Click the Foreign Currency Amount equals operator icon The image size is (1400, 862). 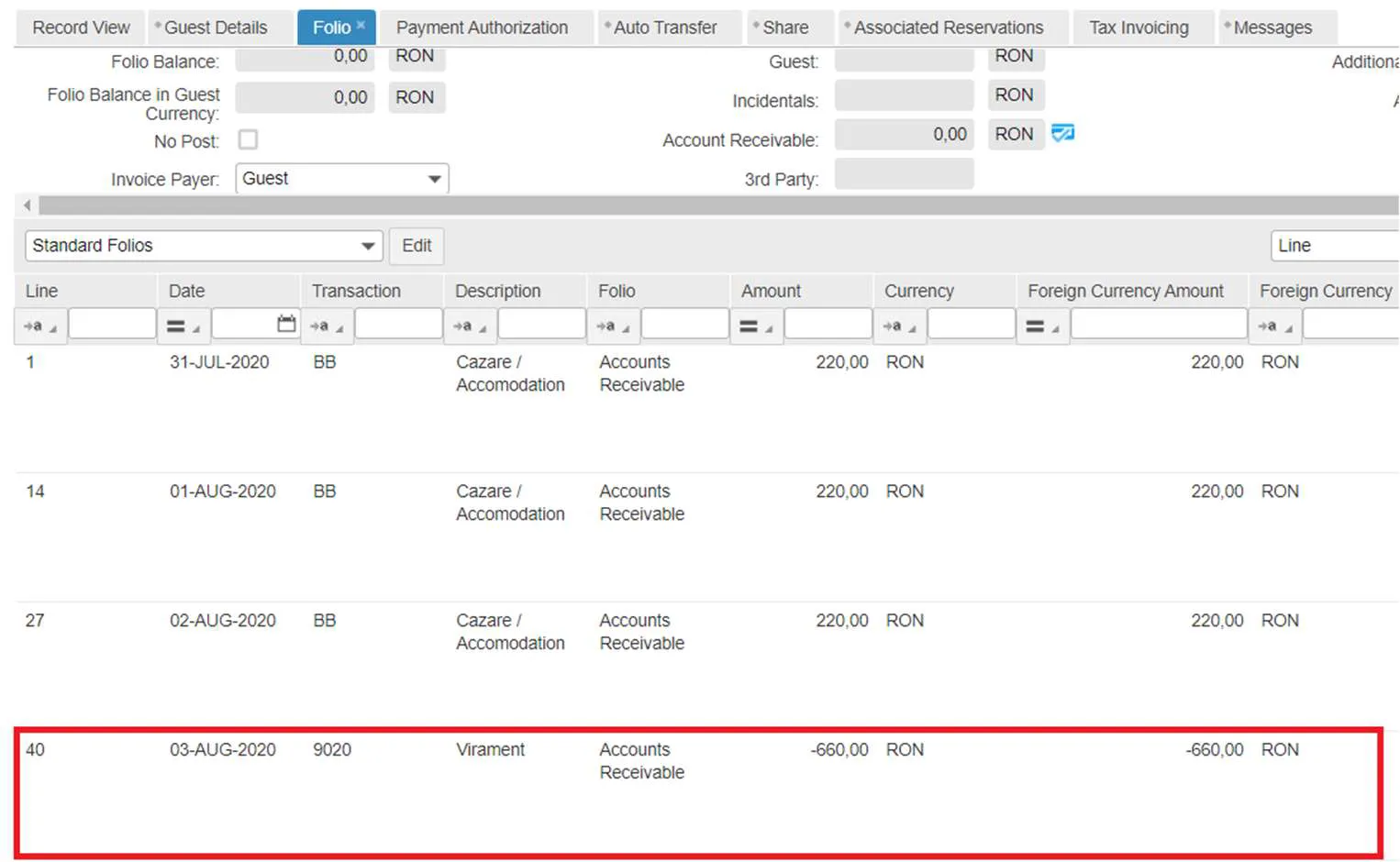[1041, 326]
